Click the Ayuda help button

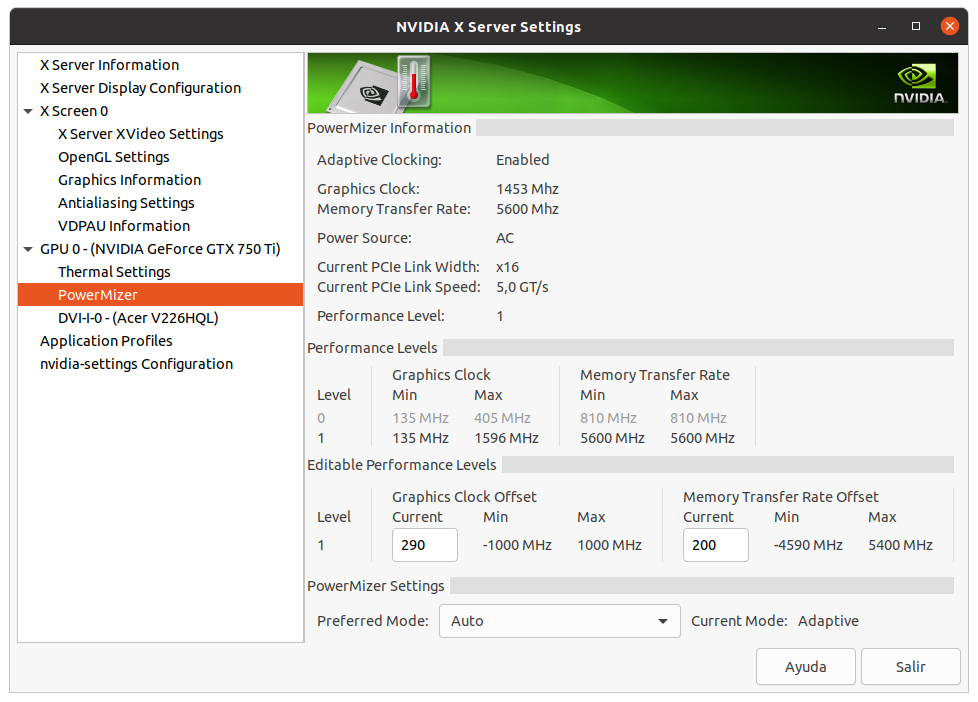coord(805,666)
